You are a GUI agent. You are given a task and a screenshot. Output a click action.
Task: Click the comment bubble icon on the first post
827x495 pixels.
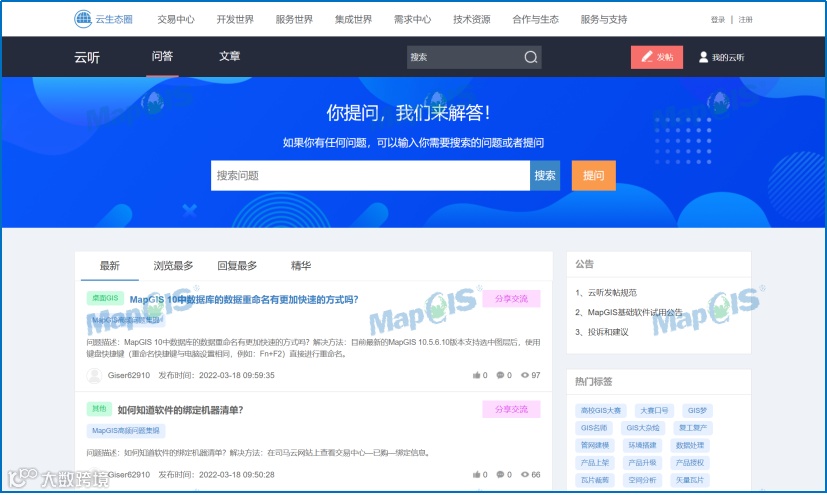pyautogui.click(x=500, y=375)
